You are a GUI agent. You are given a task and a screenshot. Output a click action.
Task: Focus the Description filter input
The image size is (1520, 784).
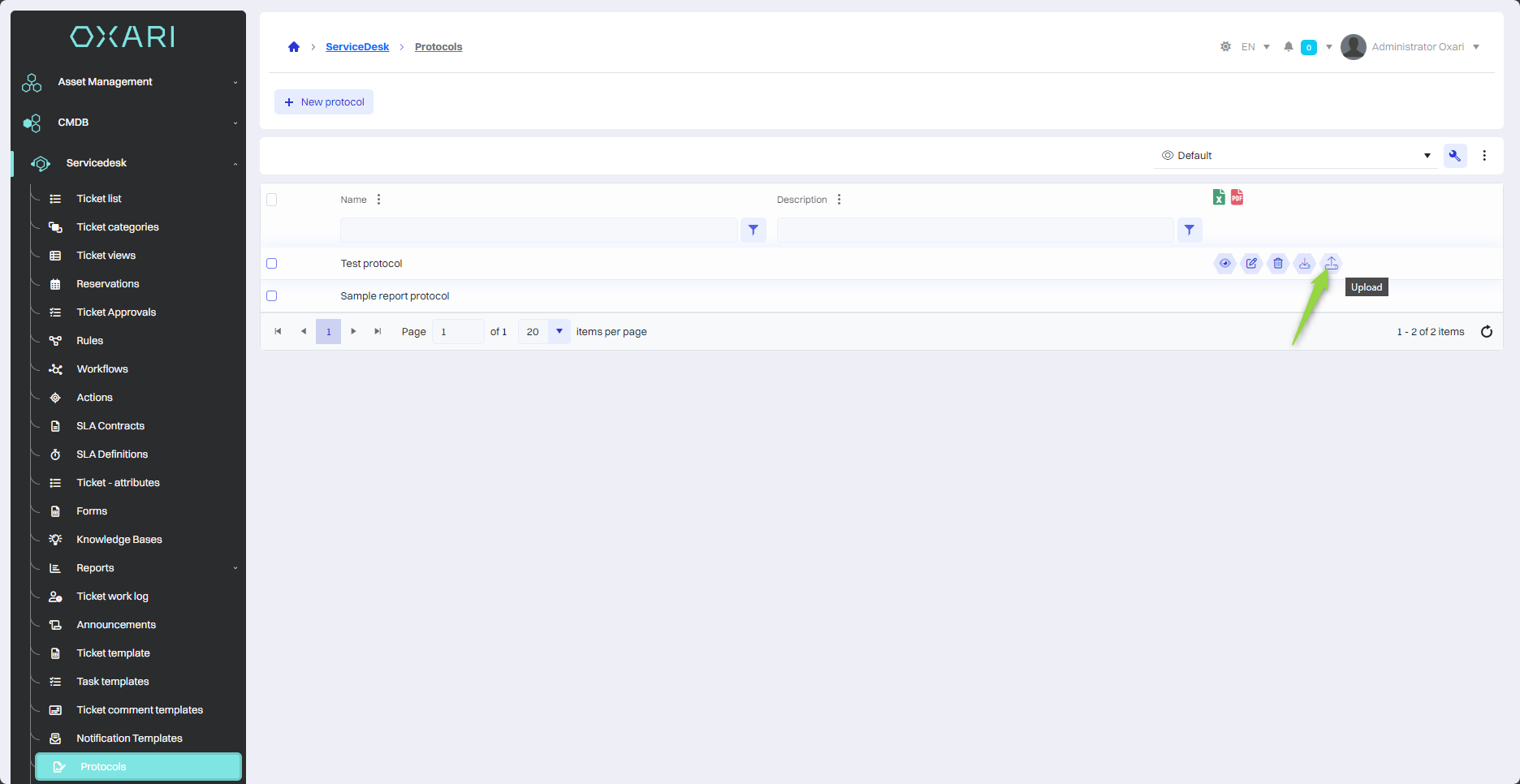[975, 230]
